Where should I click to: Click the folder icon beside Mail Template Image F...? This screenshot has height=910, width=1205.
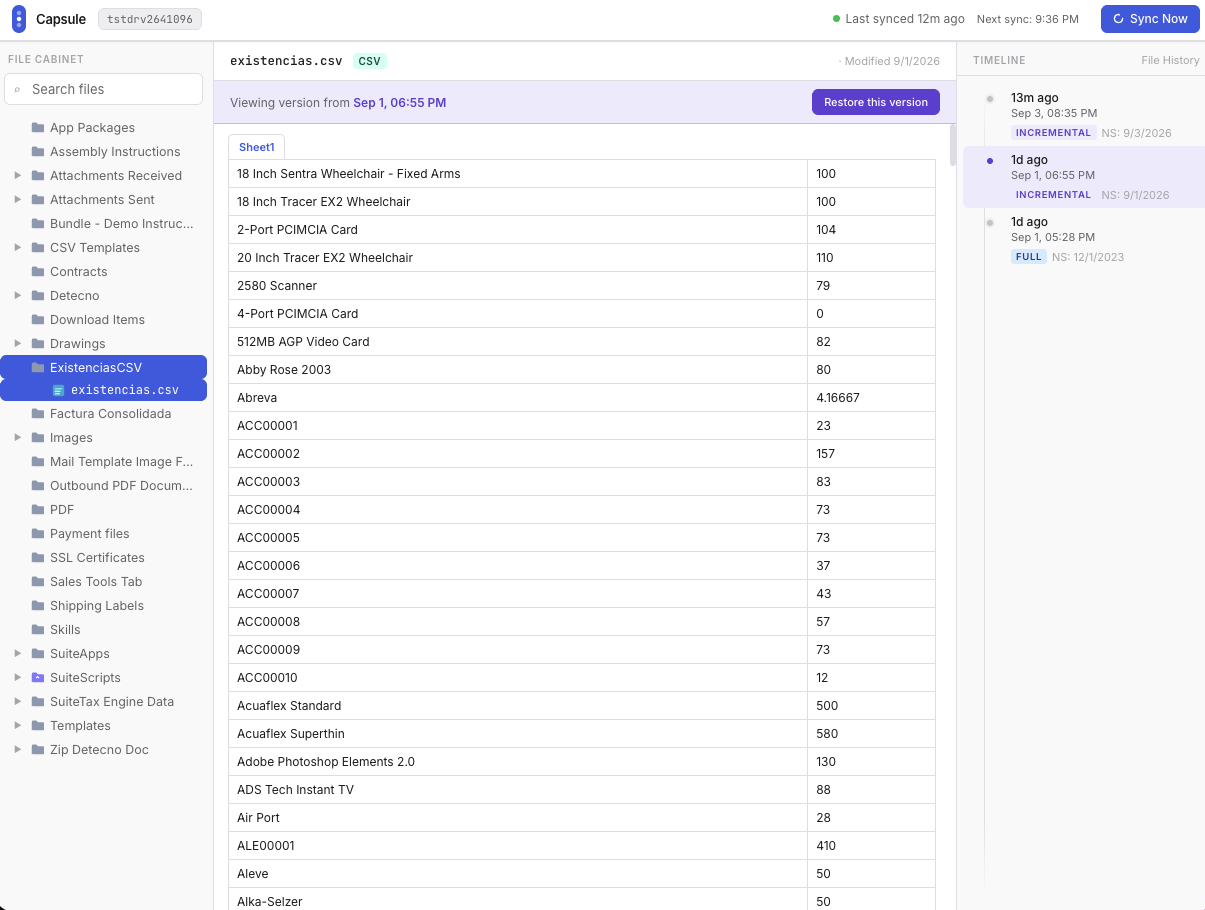tap(38, 462)
